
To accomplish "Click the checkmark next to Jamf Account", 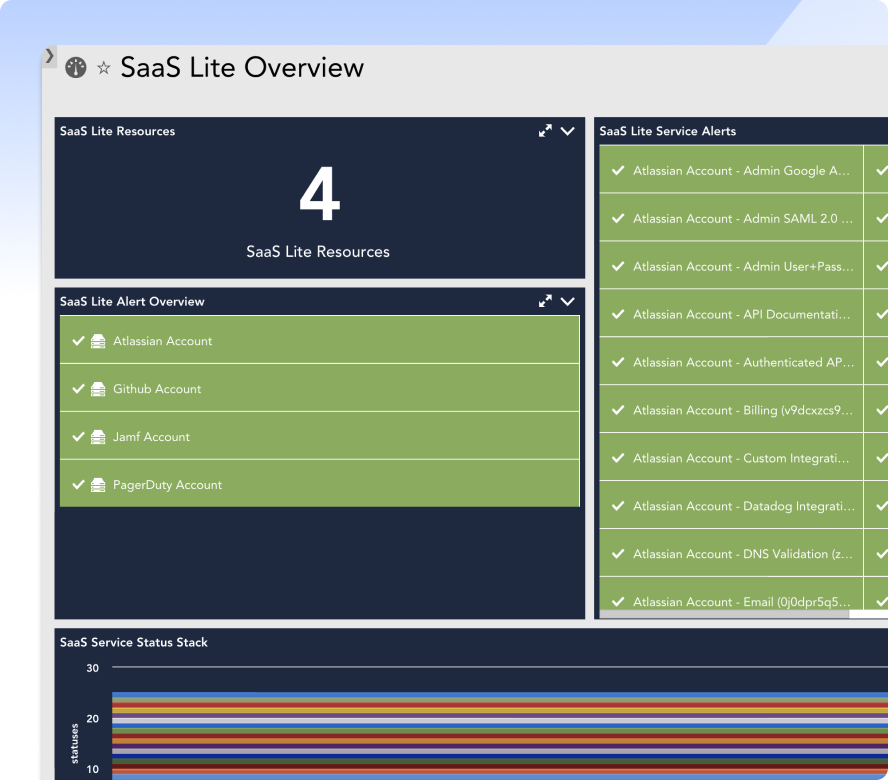I will click(x=79, y=437).
